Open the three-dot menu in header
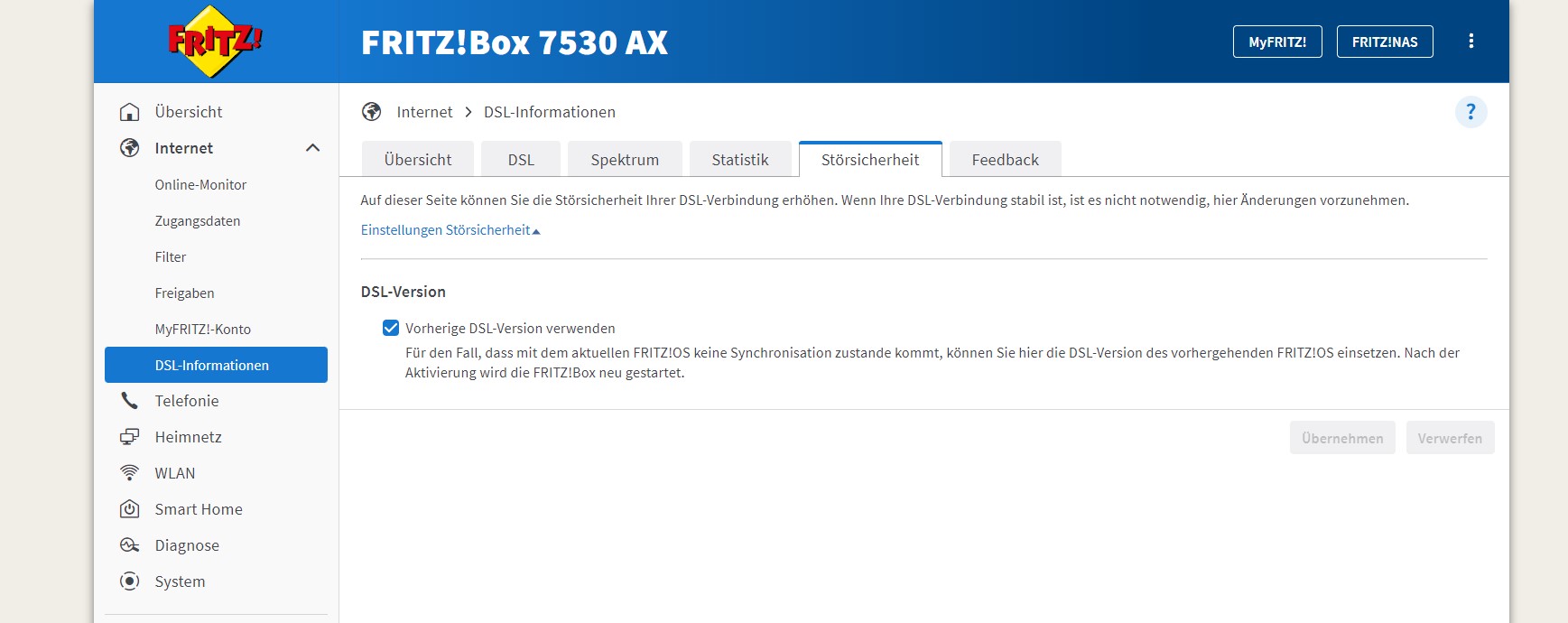This screenshot has height=623, width=1568. click(x=1471, y=42)
